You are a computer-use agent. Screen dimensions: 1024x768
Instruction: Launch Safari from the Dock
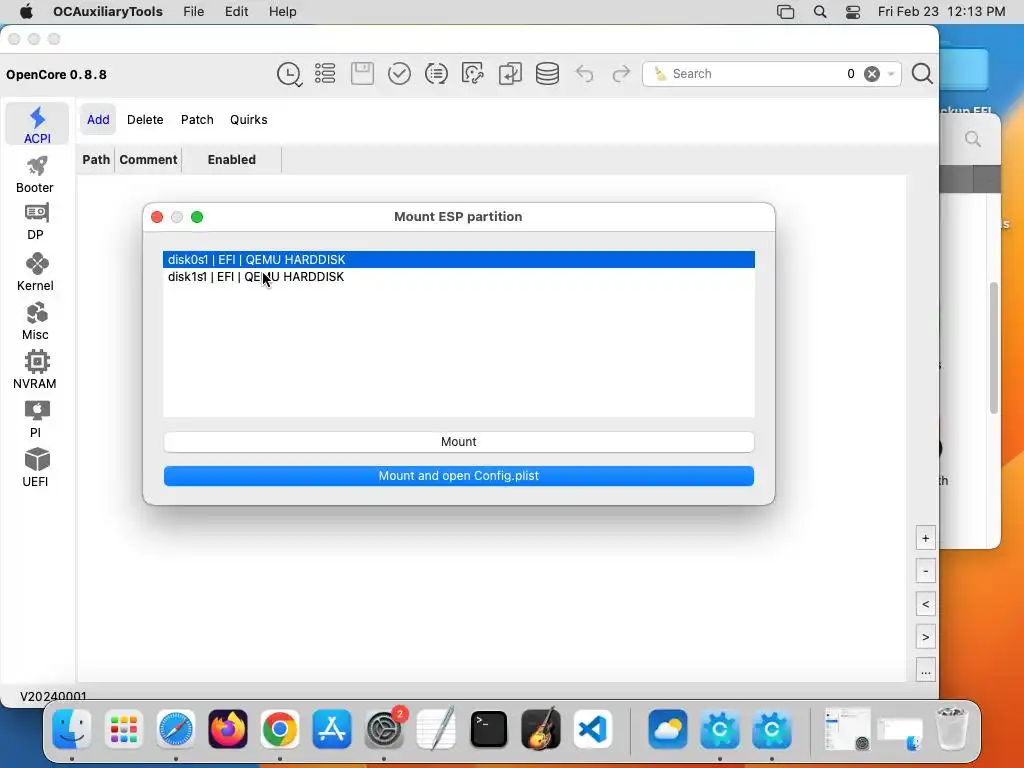pyautogui.click(x=176, y=729)
